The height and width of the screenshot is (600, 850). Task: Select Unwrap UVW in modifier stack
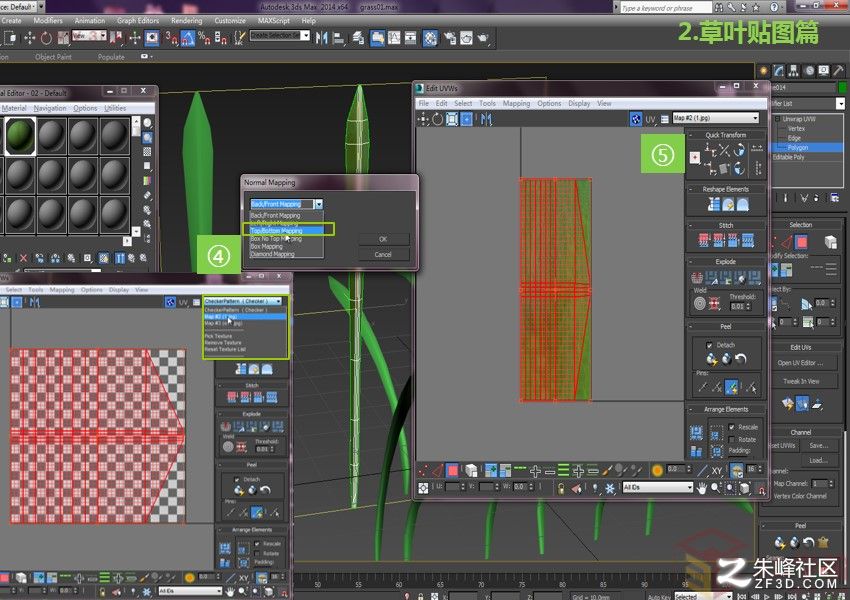(799, 119)
